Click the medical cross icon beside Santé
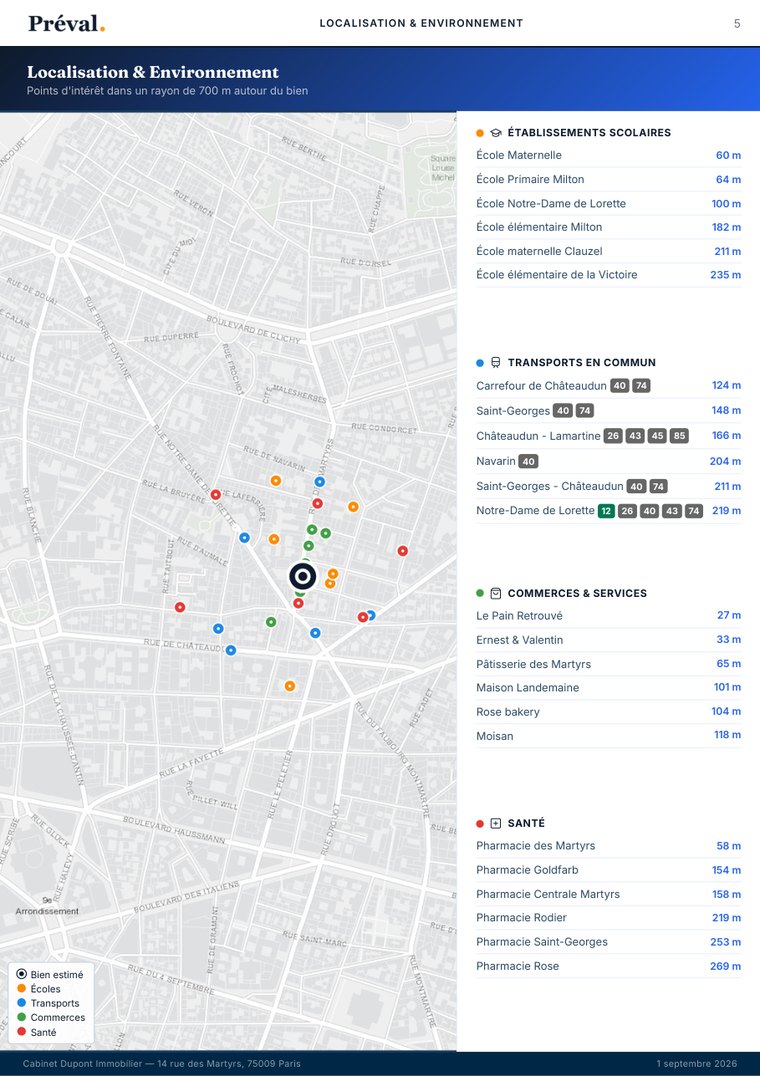This screenshot has width=760, height=1076. (496, 823)
